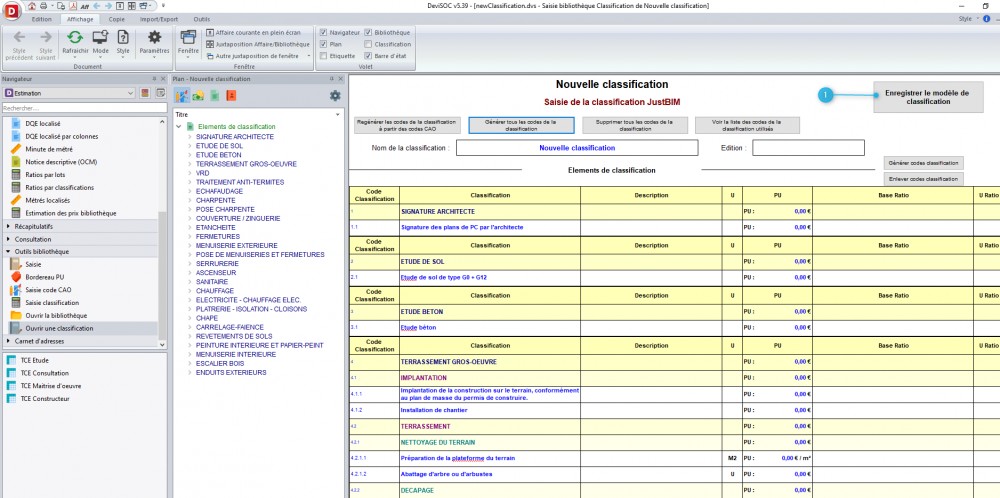Click the blue back arrow in quick access toolbar
The height and width of the screenshot is (498, 1000).
pos(96,5)
